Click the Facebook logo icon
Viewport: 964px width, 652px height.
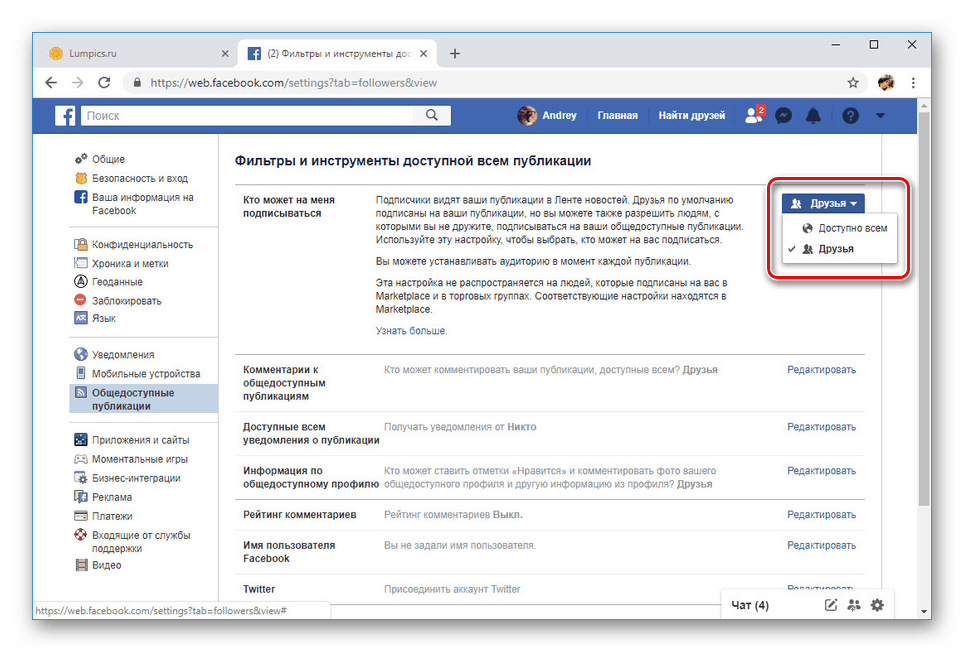[65, 116]
